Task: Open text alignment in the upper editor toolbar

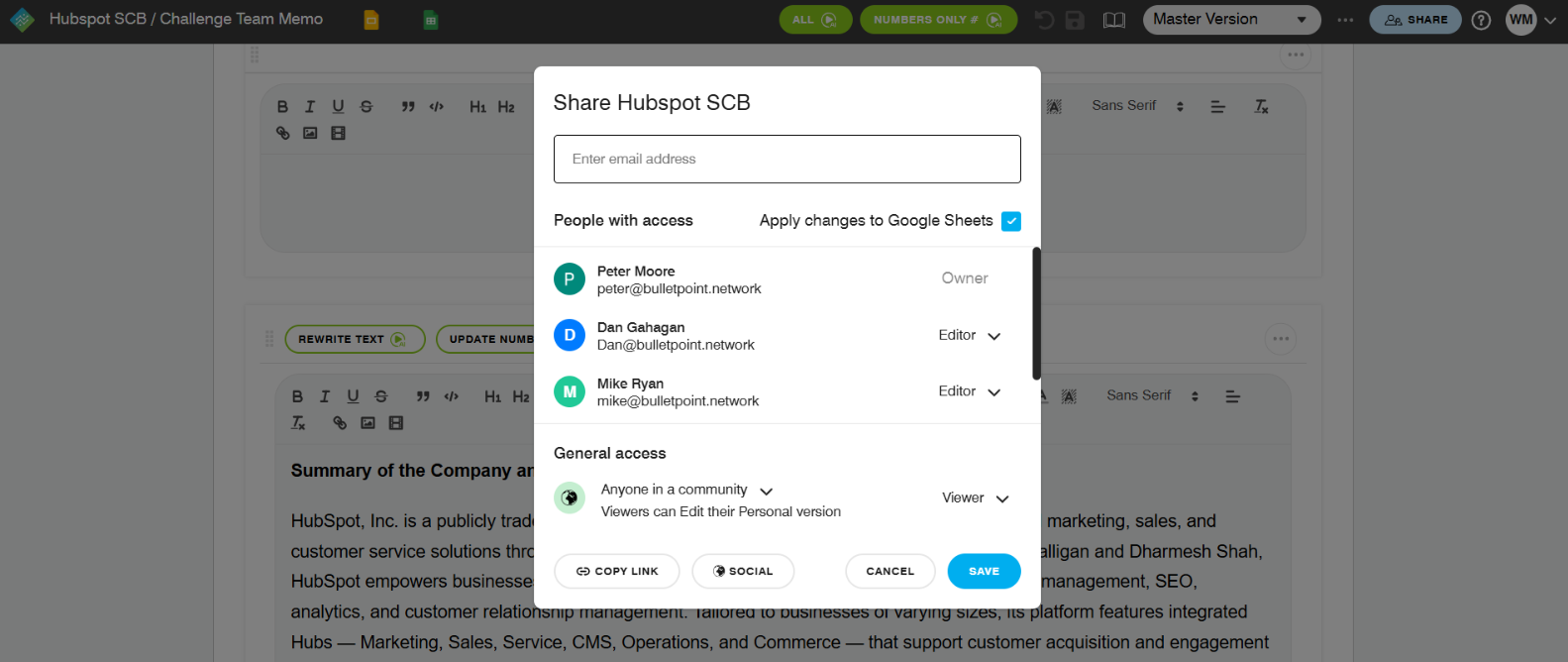Action: [x=1218, y=106]
